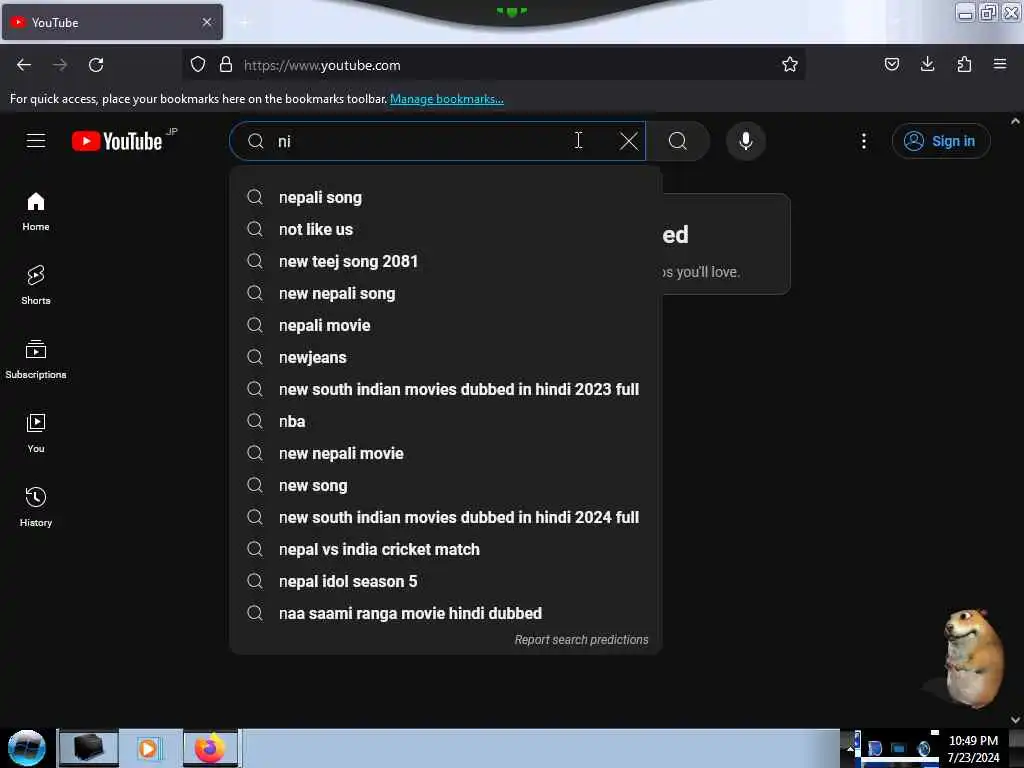Open the Save to Pocket icon
The width and height of the screenshot is (1024, 768).
[x=891, y=64]
